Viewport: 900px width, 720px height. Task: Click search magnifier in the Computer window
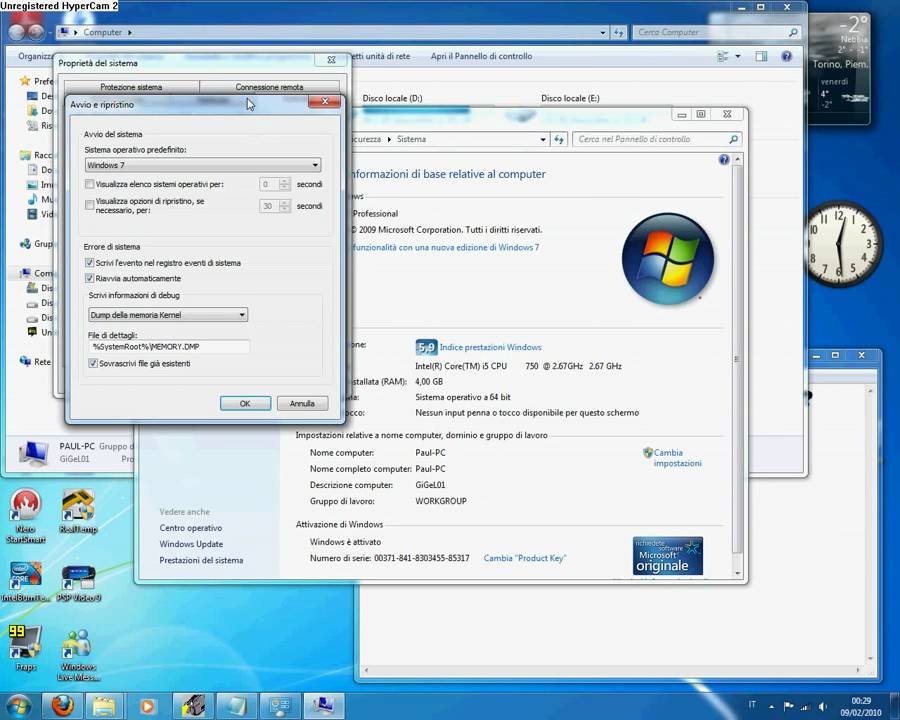pos(793,32)
